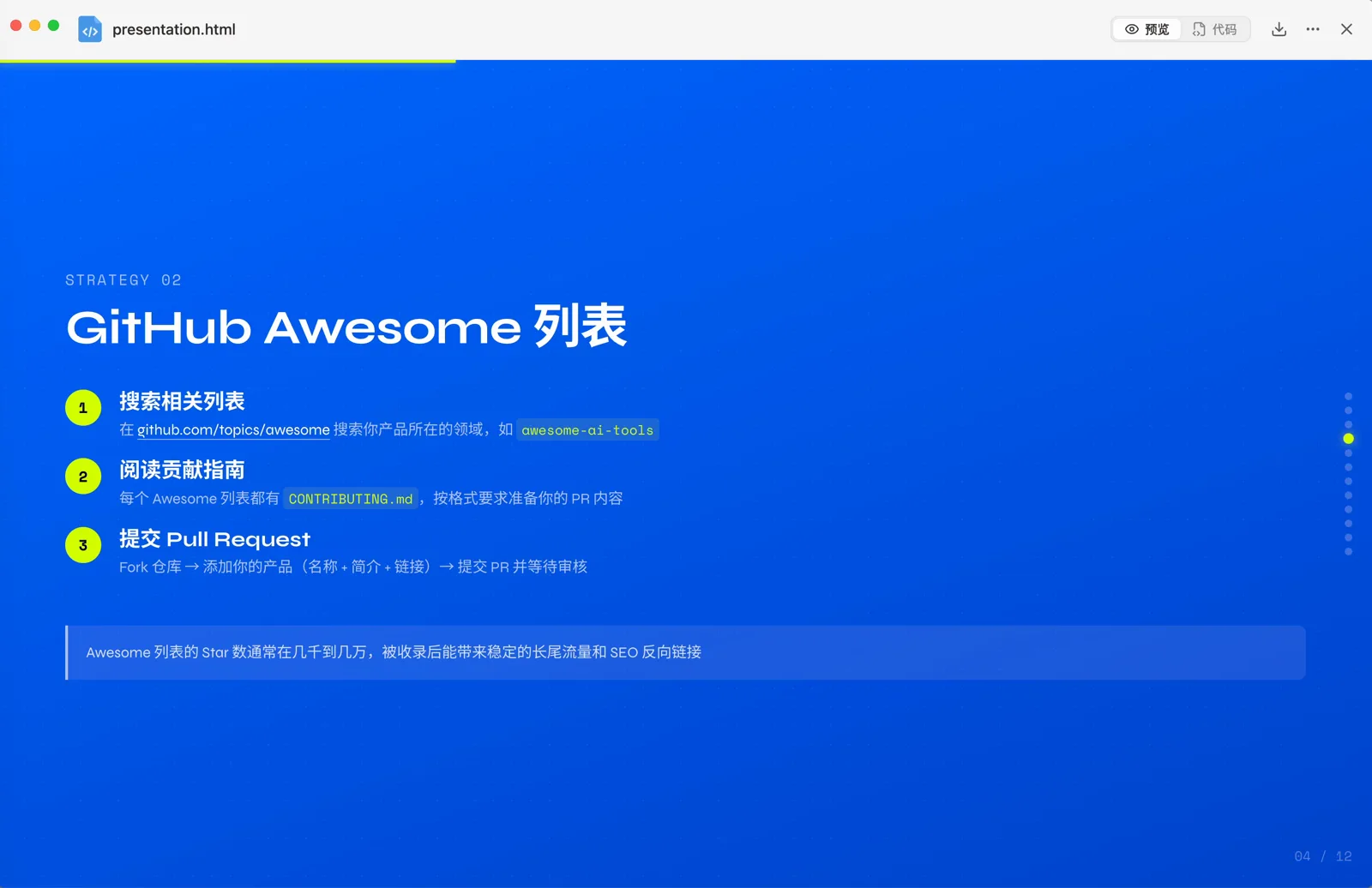Click the Fork 仓库 step description line
1372x888 pixels.
point(353,567)
